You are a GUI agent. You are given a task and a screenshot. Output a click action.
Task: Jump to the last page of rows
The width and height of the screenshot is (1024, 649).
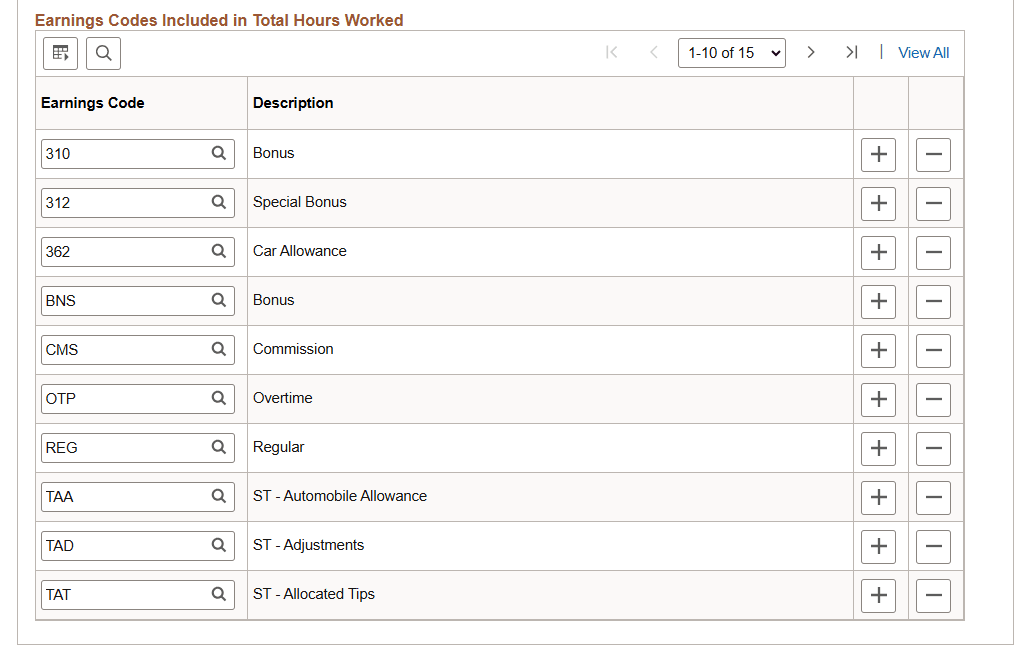[852, 52]
